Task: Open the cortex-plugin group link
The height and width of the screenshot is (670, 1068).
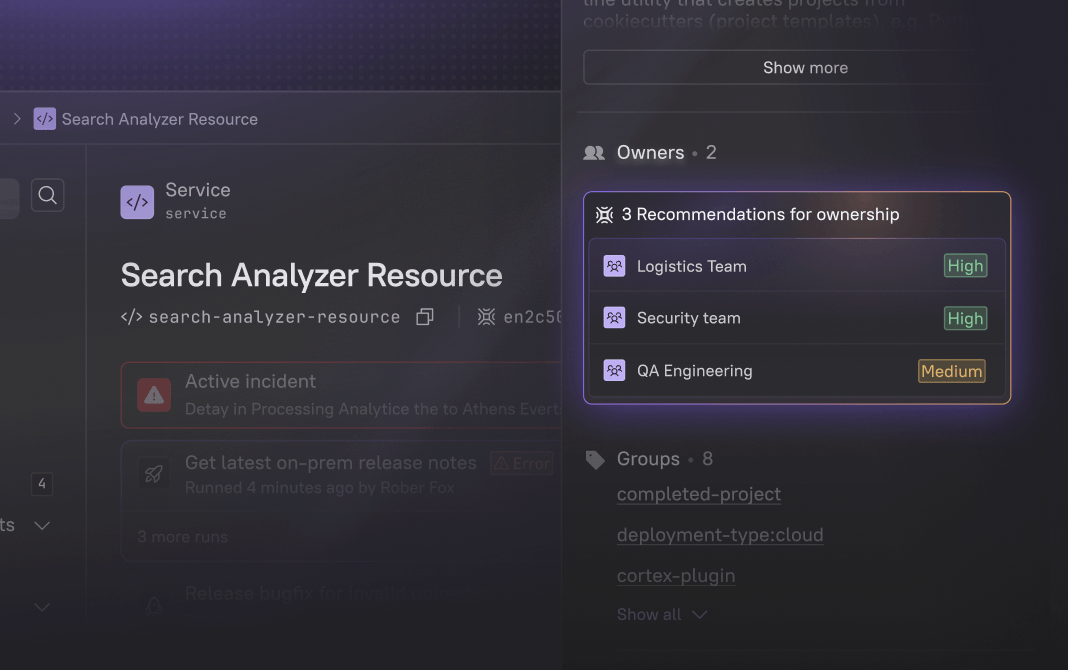Action: coord(676,576)
